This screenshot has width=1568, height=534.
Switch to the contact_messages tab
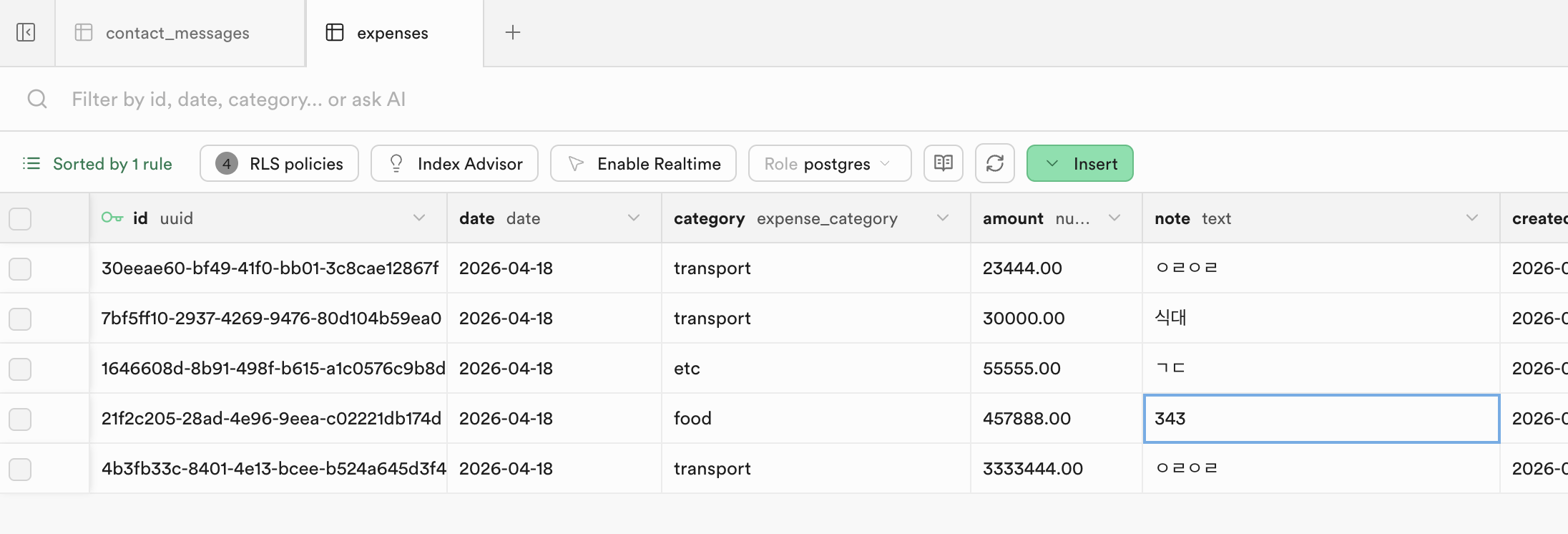click(x=177, y=33)
